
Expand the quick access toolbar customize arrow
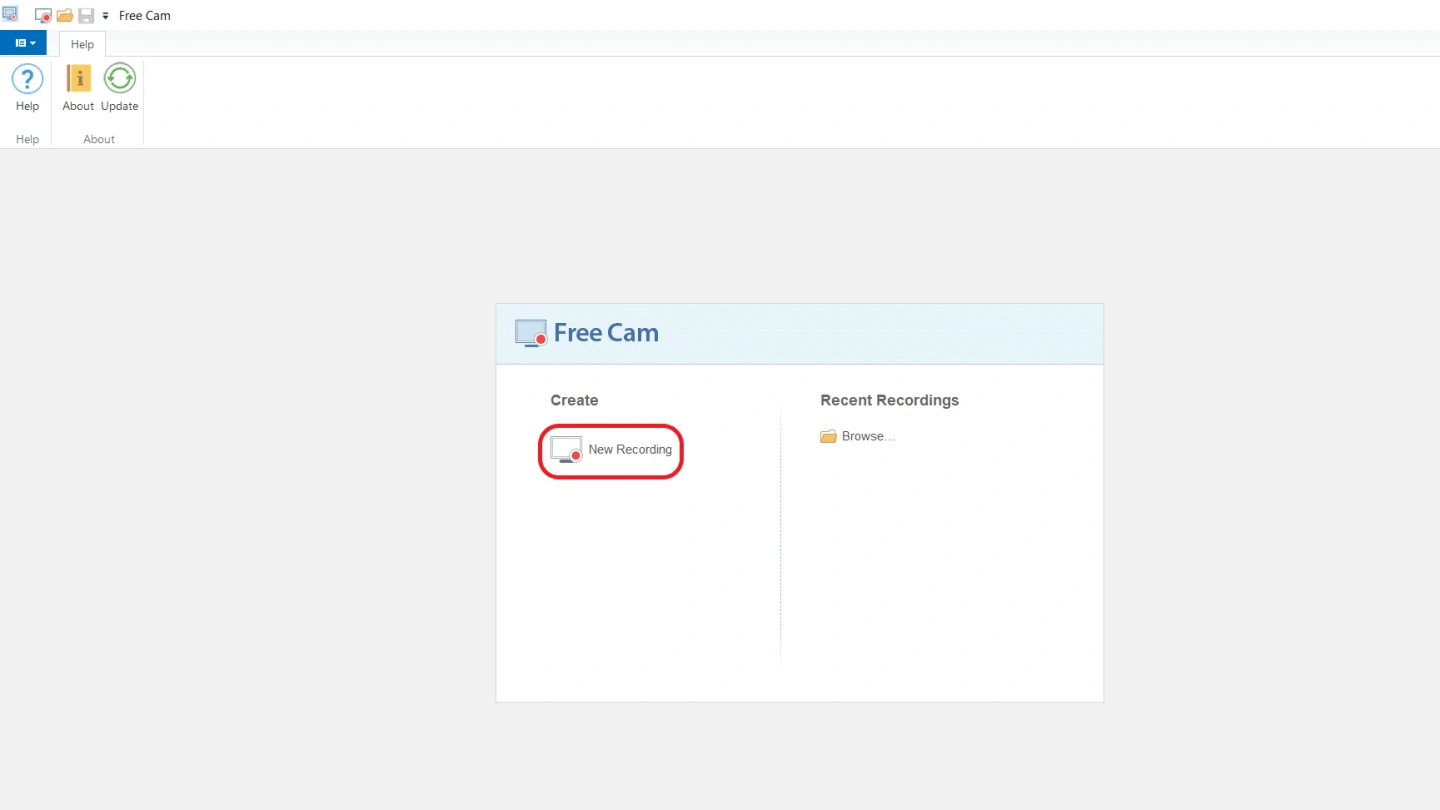pos(105,16)
